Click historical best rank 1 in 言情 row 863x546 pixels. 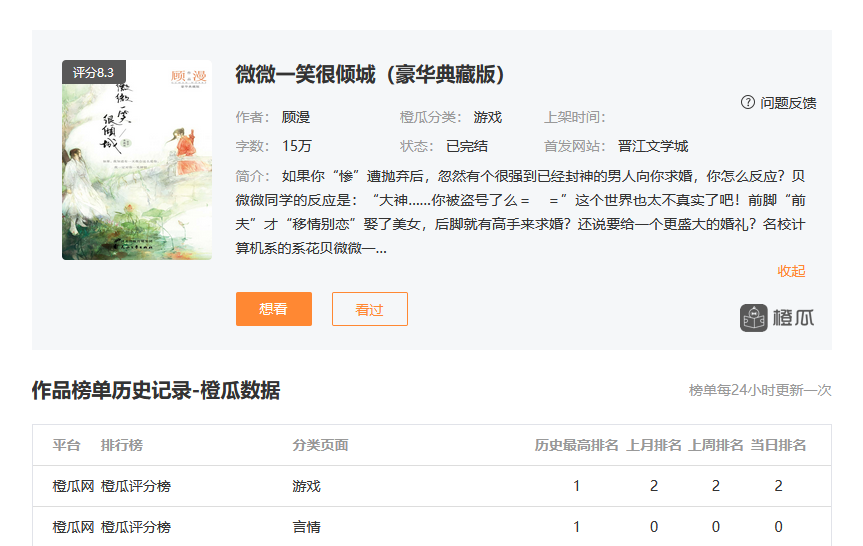[x=576, y=527]
